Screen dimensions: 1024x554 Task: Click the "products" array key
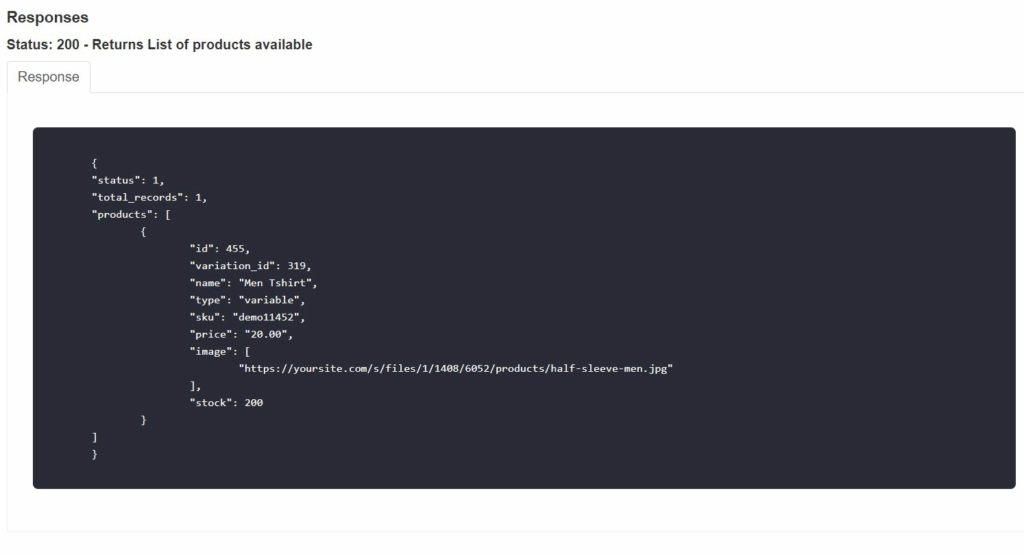click(x=120, y=214)
